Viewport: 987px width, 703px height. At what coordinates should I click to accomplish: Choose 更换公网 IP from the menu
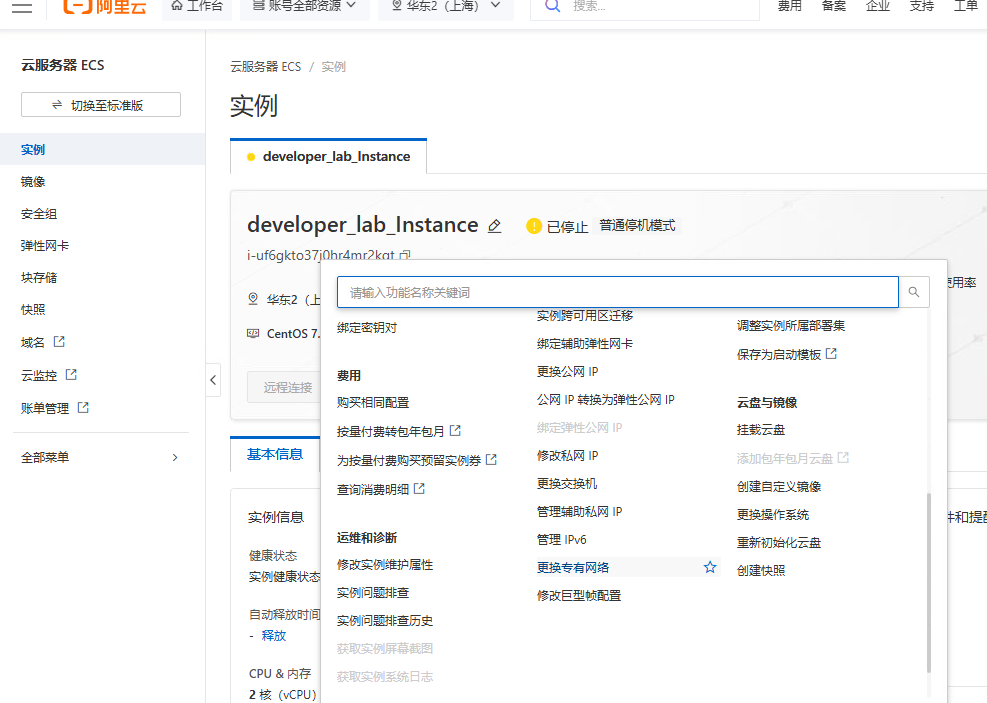(x=567, y=371)
